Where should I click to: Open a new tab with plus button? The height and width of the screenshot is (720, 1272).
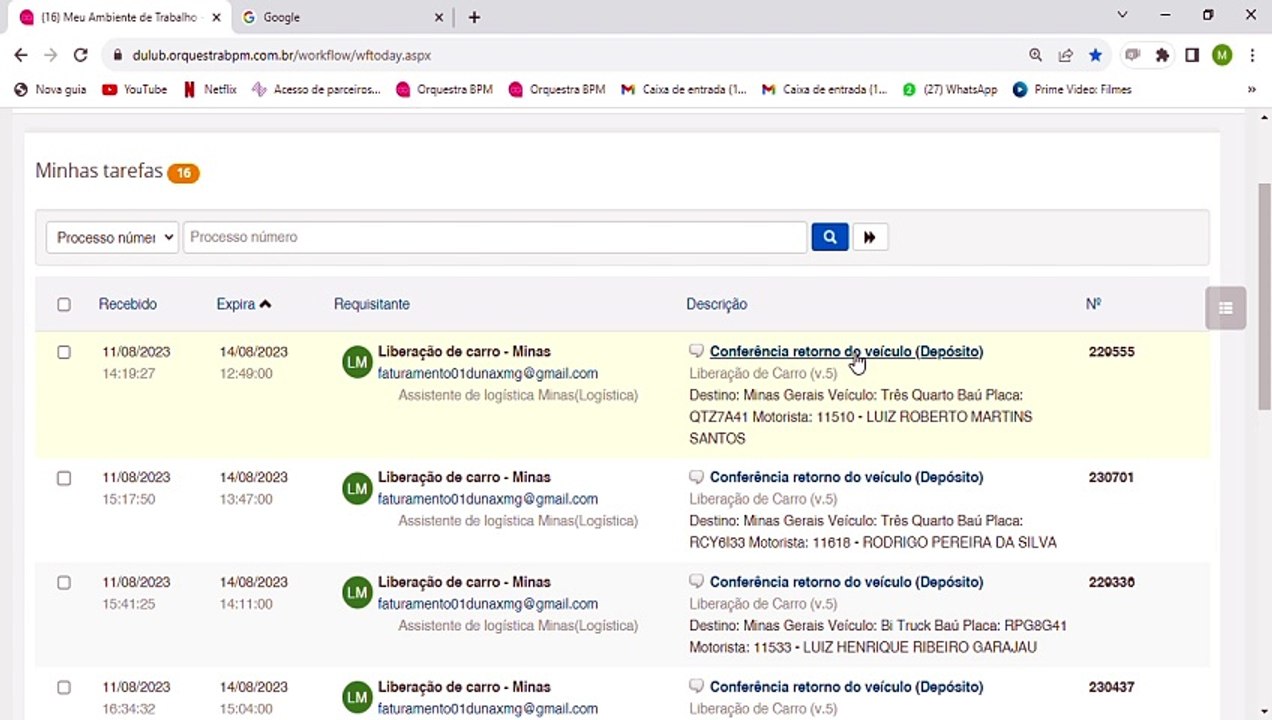coord(474,17)
